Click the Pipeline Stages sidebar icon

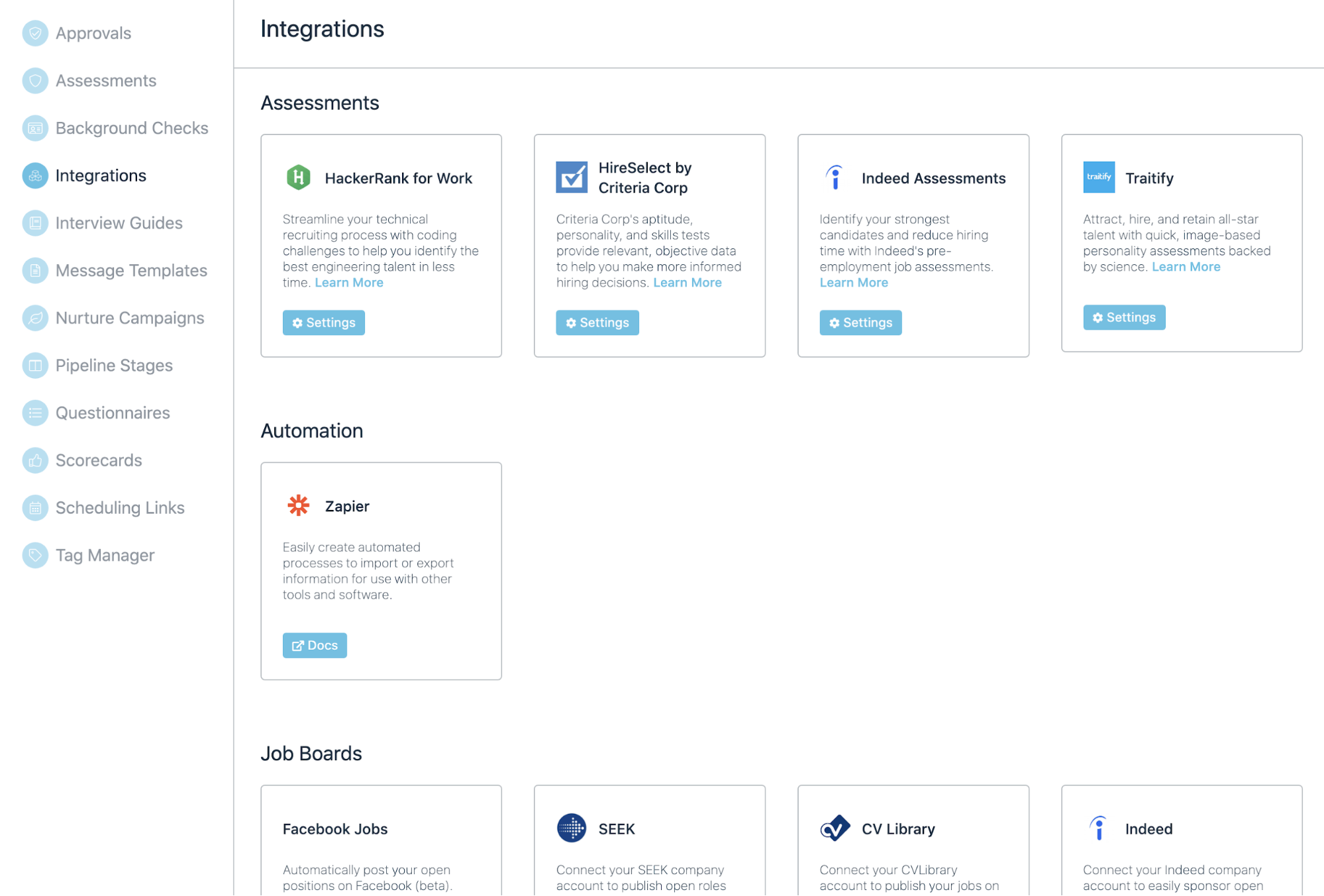pyautogui.click(x=35, y=366)
